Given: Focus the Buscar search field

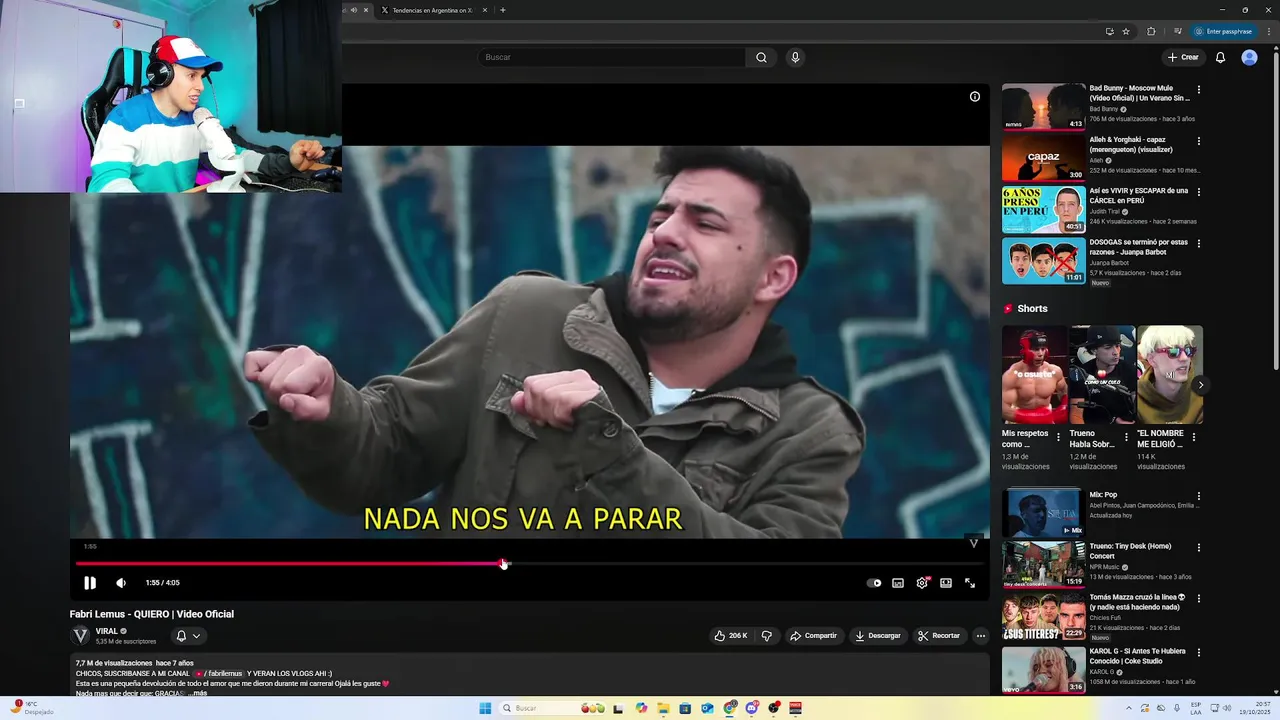Looking at the screenshot, I should [611, 57].
